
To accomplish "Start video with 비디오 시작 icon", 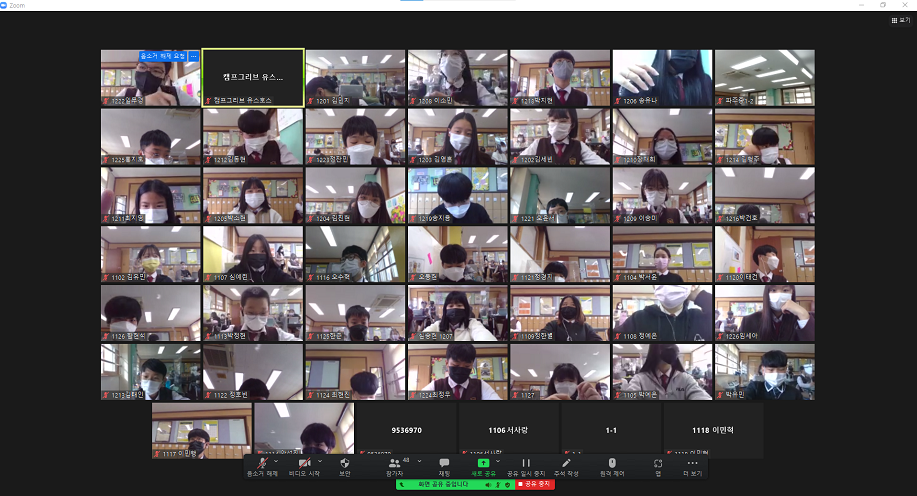I will click(304, 463).
